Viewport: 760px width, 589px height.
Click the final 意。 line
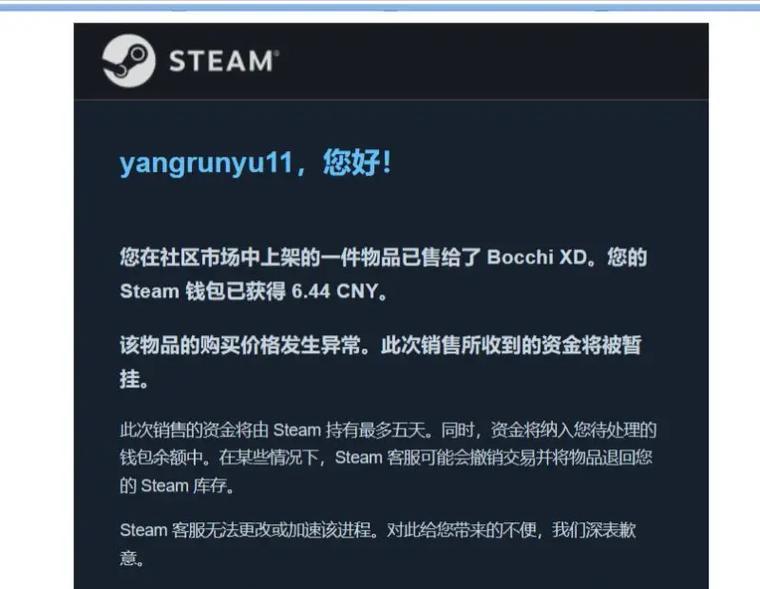132,558
